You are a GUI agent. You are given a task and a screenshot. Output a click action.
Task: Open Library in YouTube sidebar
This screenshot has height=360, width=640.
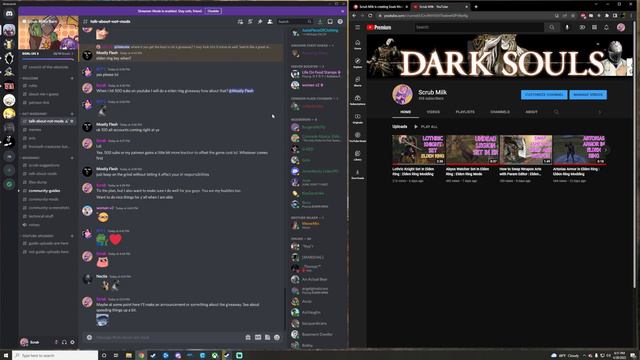358,156
